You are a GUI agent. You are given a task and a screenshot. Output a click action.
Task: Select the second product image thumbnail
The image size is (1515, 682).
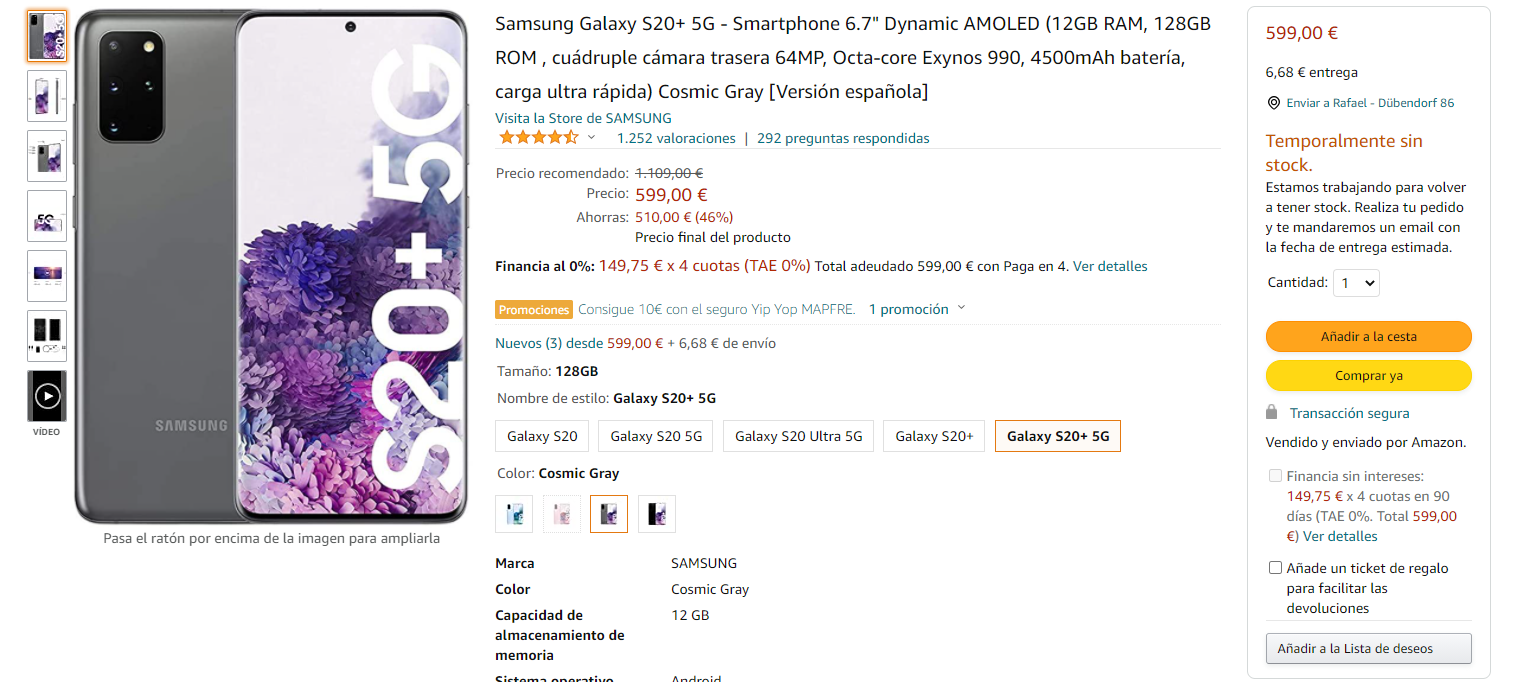coord(47,96)
